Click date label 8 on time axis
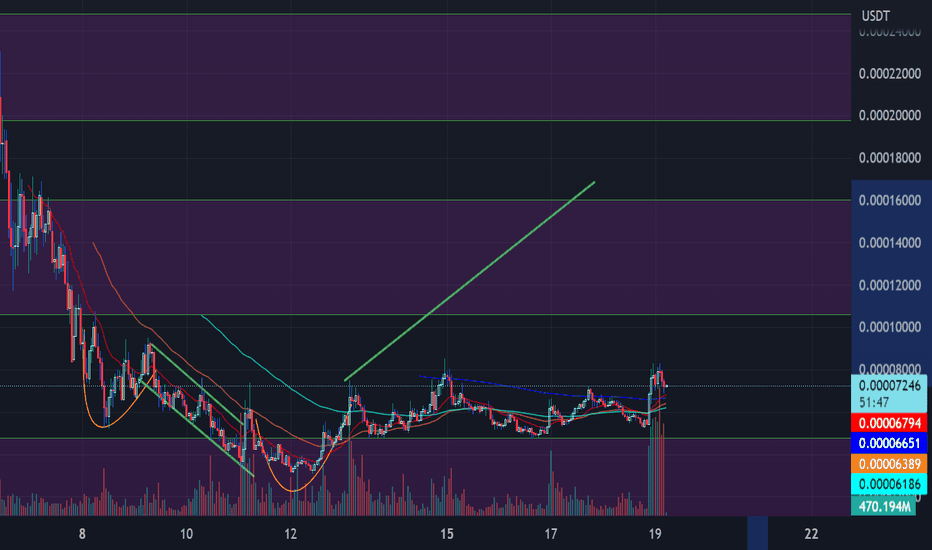The height and width of the screenshot is (550, 932). pyautogui.click(x=82, y=534)
